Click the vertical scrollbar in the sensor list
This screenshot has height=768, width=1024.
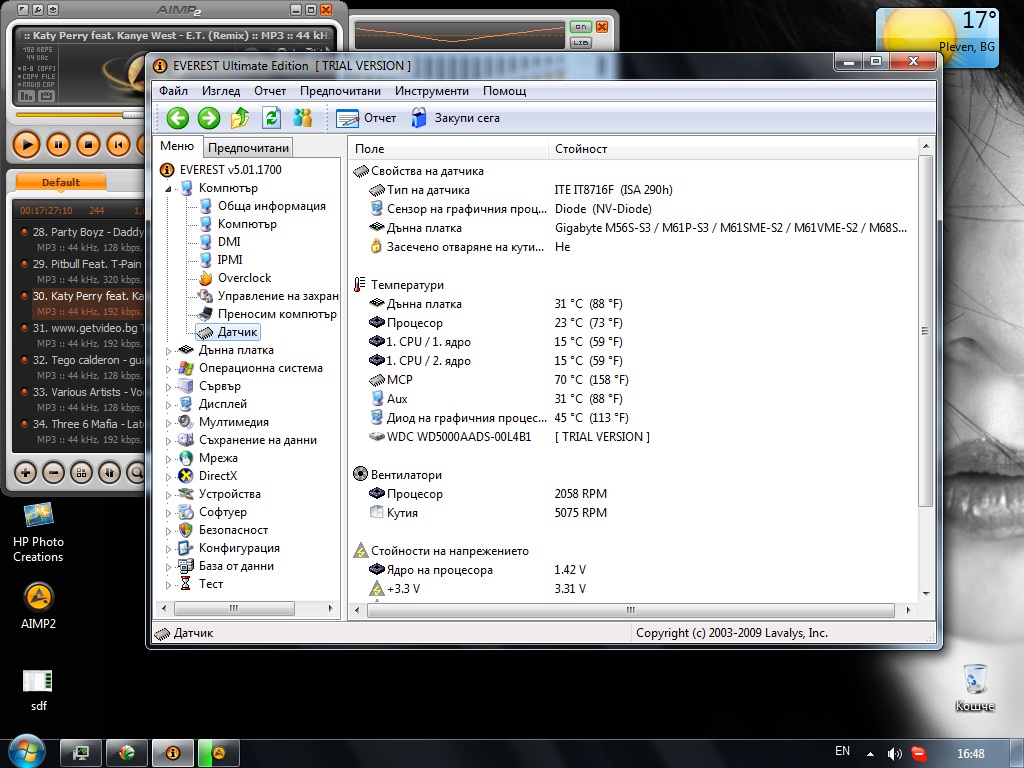coord(925,330)
